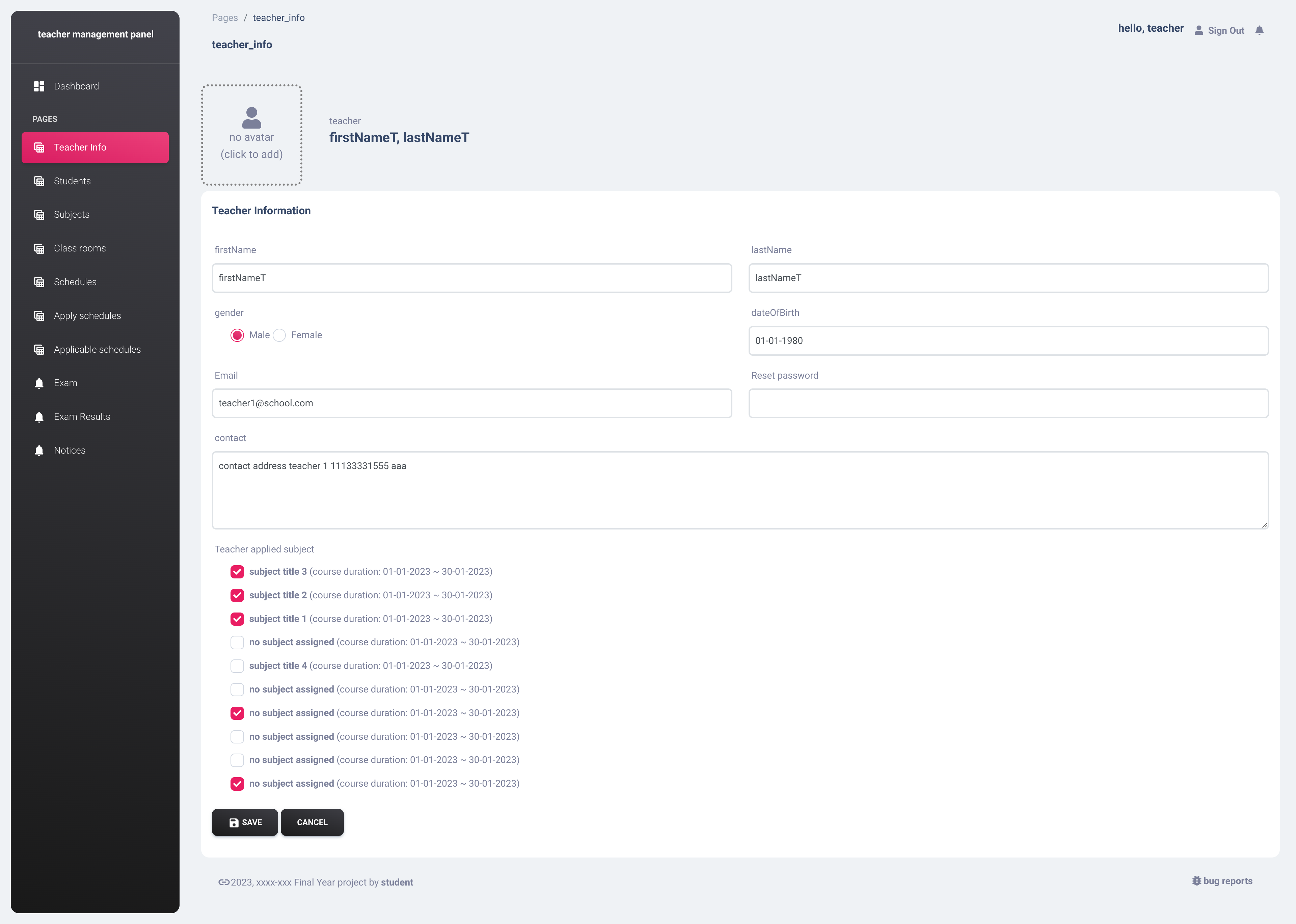
Task: Click the notification bell icon in header
Action: [1259, 30]
